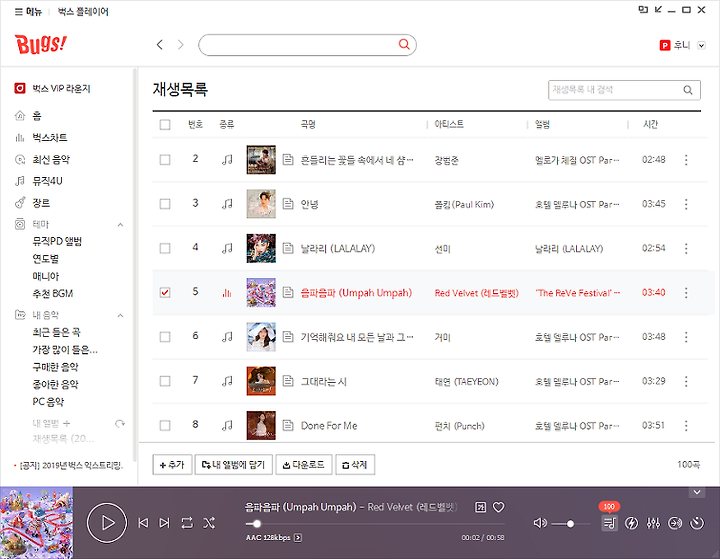
Task: Open 좋아한 음악 in sidebar
Action: [x=55, y=384]
